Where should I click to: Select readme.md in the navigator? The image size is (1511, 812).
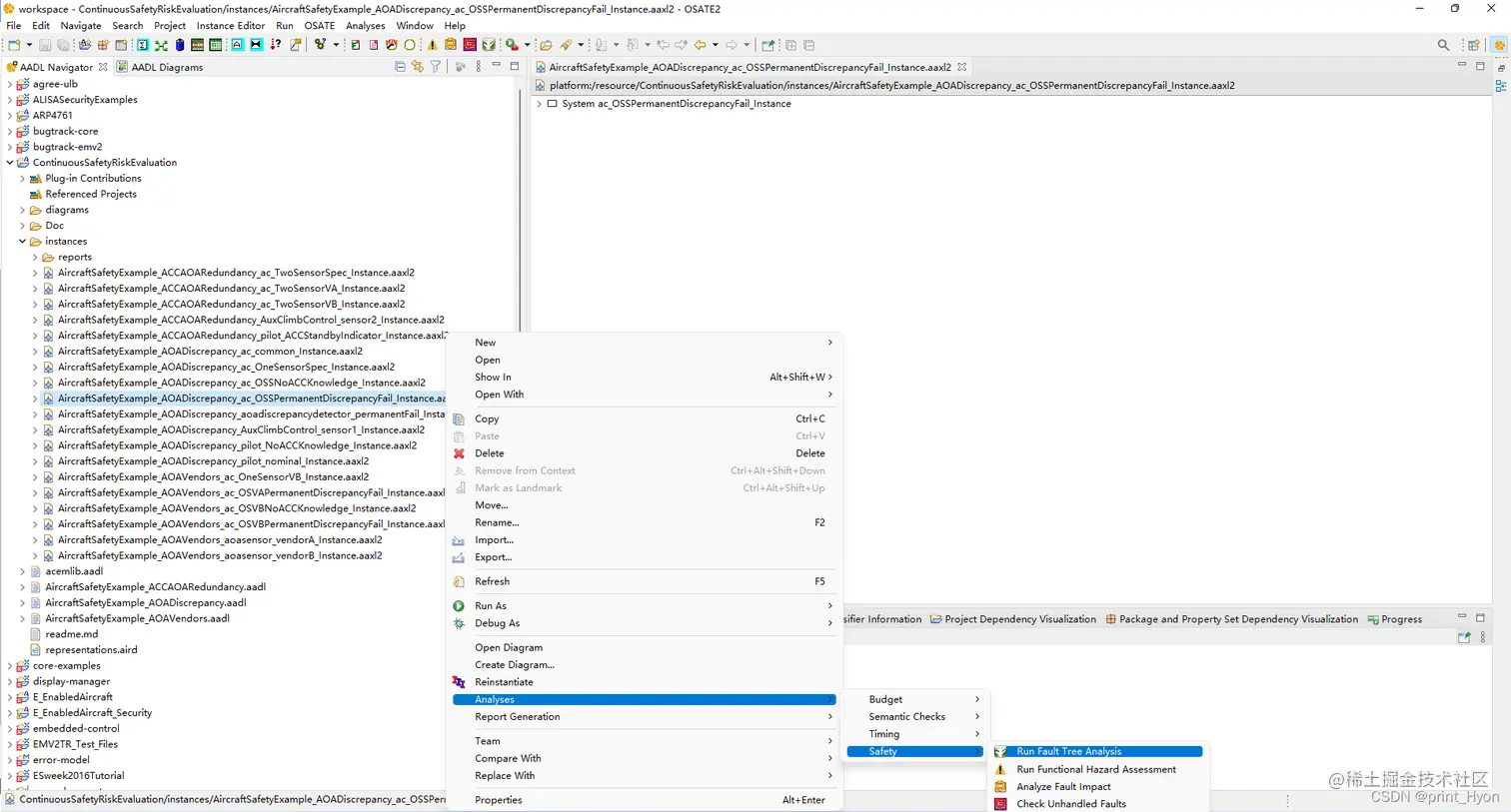coord(72,634)
